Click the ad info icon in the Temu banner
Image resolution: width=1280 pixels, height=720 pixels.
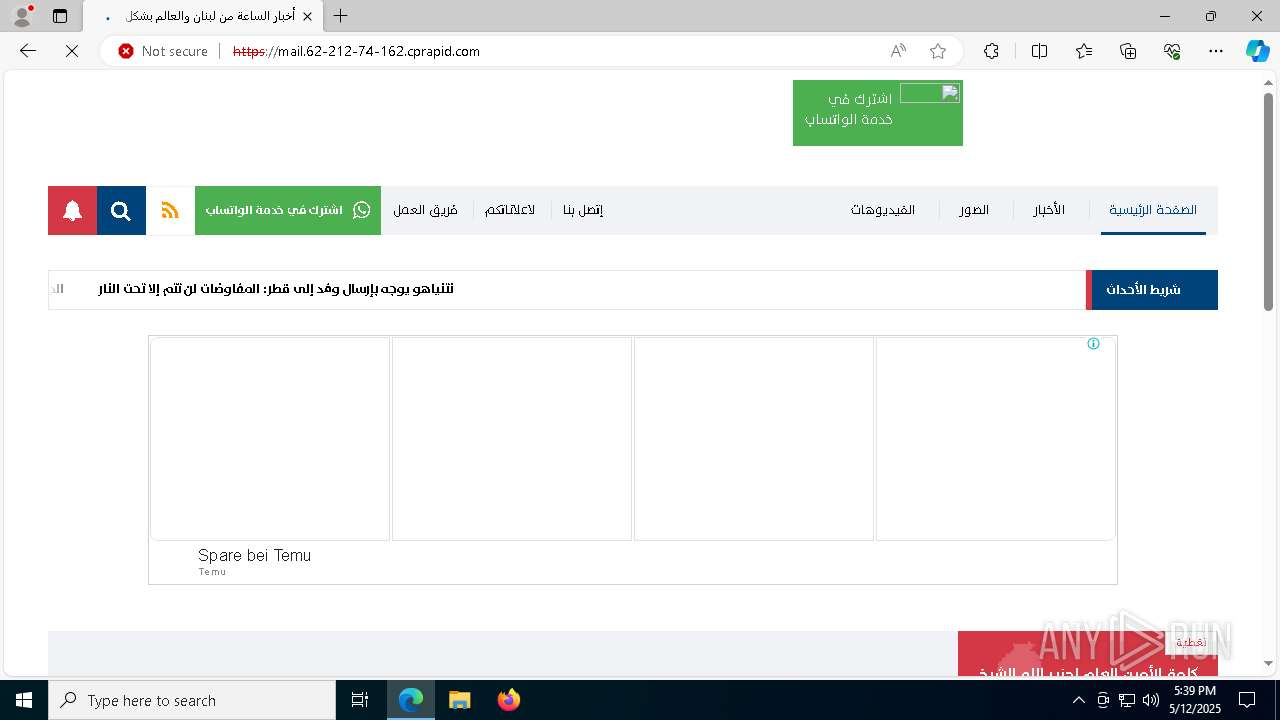[1093, 344]
